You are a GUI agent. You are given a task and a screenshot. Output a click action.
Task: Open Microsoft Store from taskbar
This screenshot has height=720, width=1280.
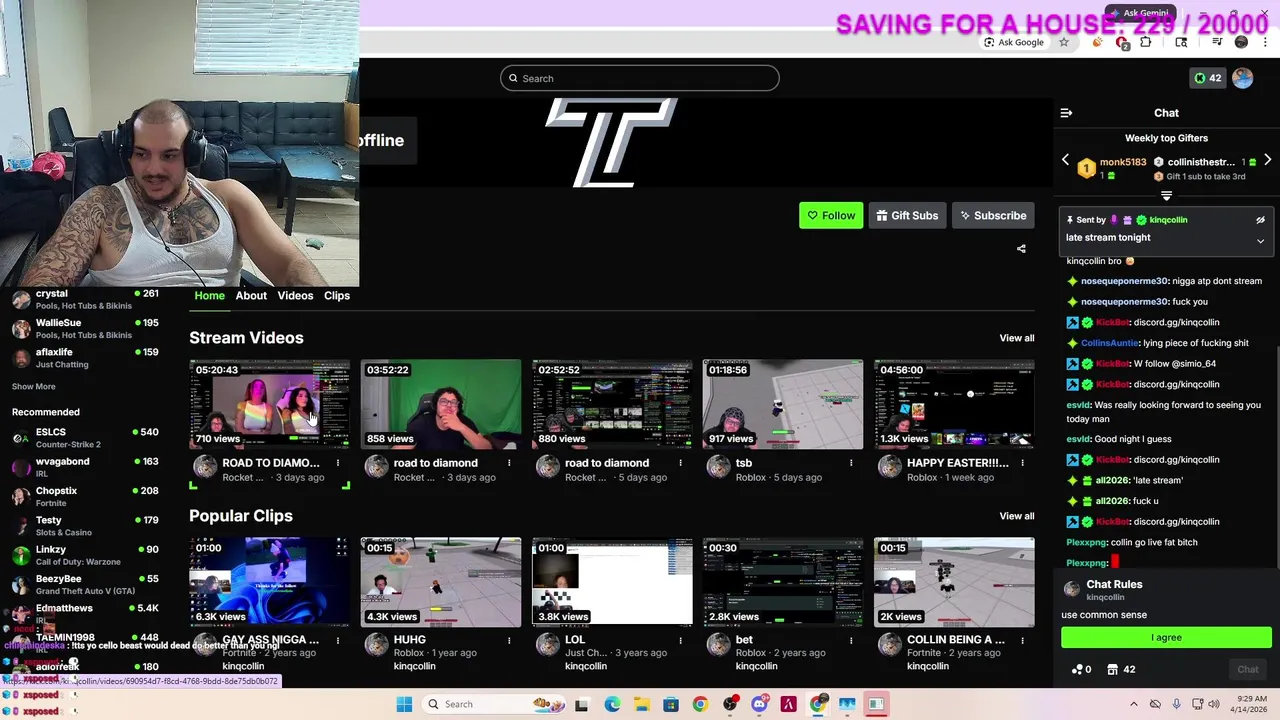click(671, 704)
